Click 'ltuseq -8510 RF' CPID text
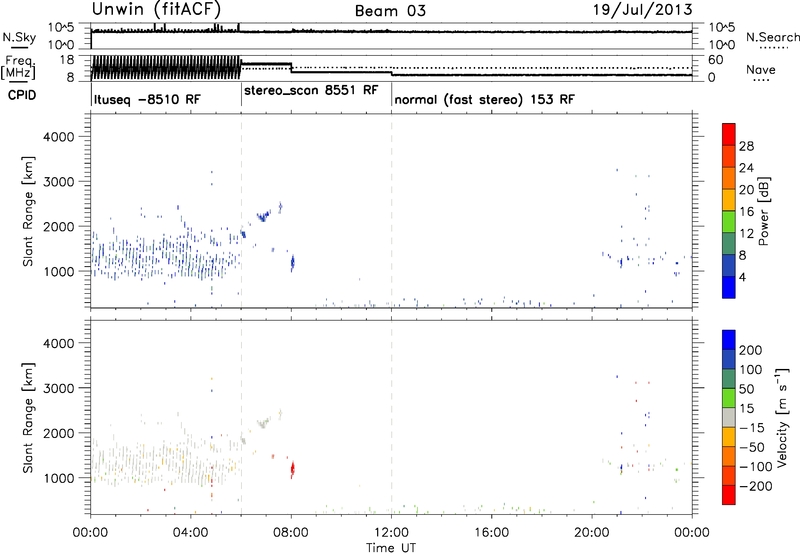Image resolution: width=800 pixels, height=554 pixels. (x=147, y=99)
